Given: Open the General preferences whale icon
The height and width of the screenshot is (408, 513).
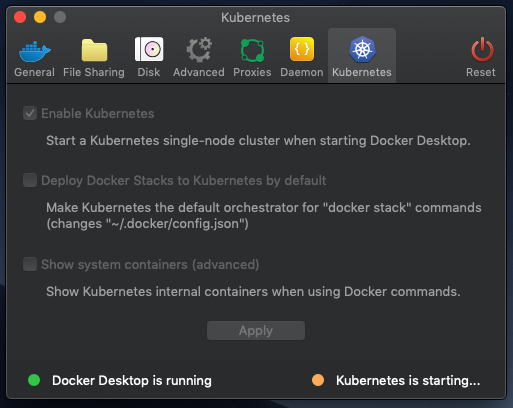Looking at the screenshot, I should click(x=35, y=51).
